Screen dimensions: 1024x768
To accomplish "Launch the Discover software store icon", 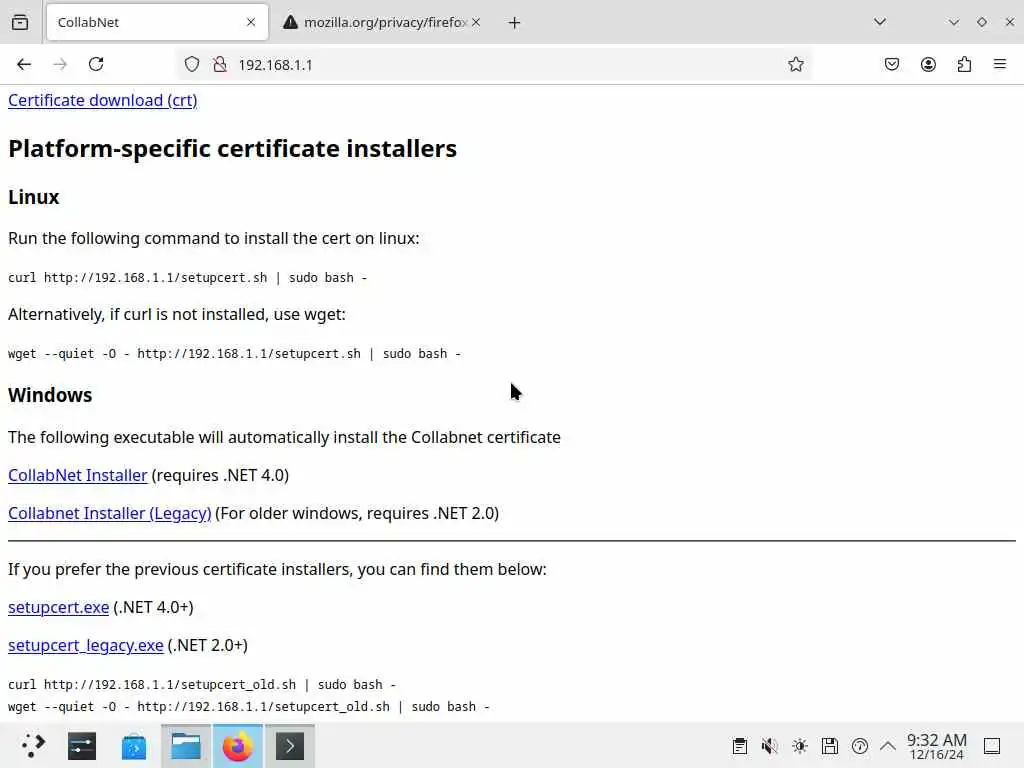I will (134, 746).
